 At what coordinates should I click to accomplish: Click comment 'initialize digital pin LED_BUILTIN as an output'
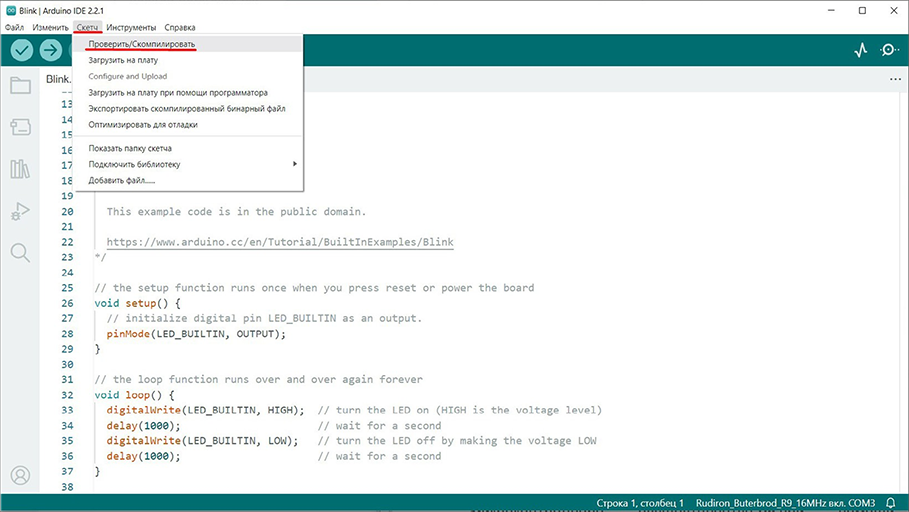tap(264, 318)
